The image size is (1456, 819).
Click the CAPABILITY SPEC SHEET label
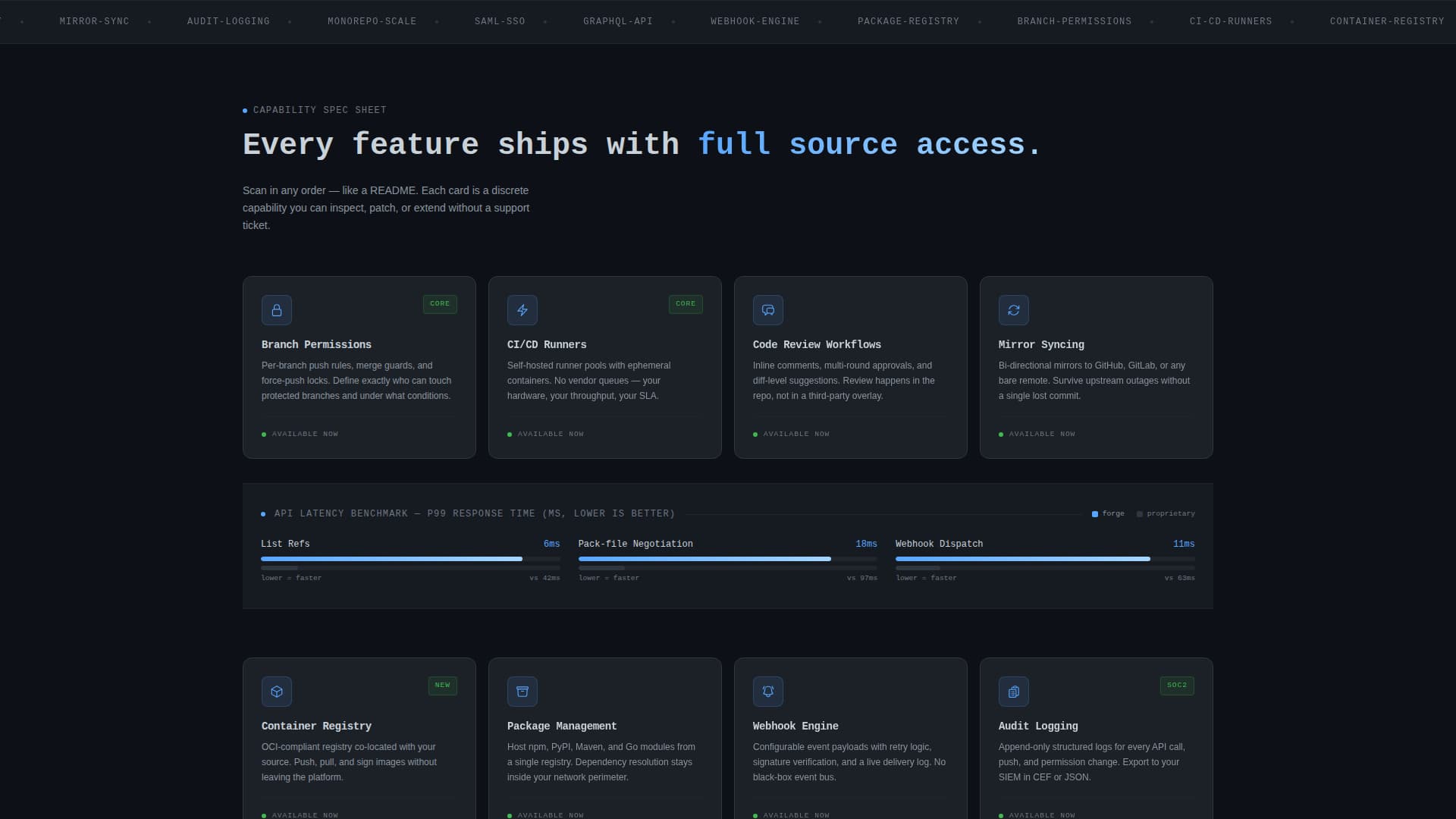pyautogui.click(x=319, y=111)
